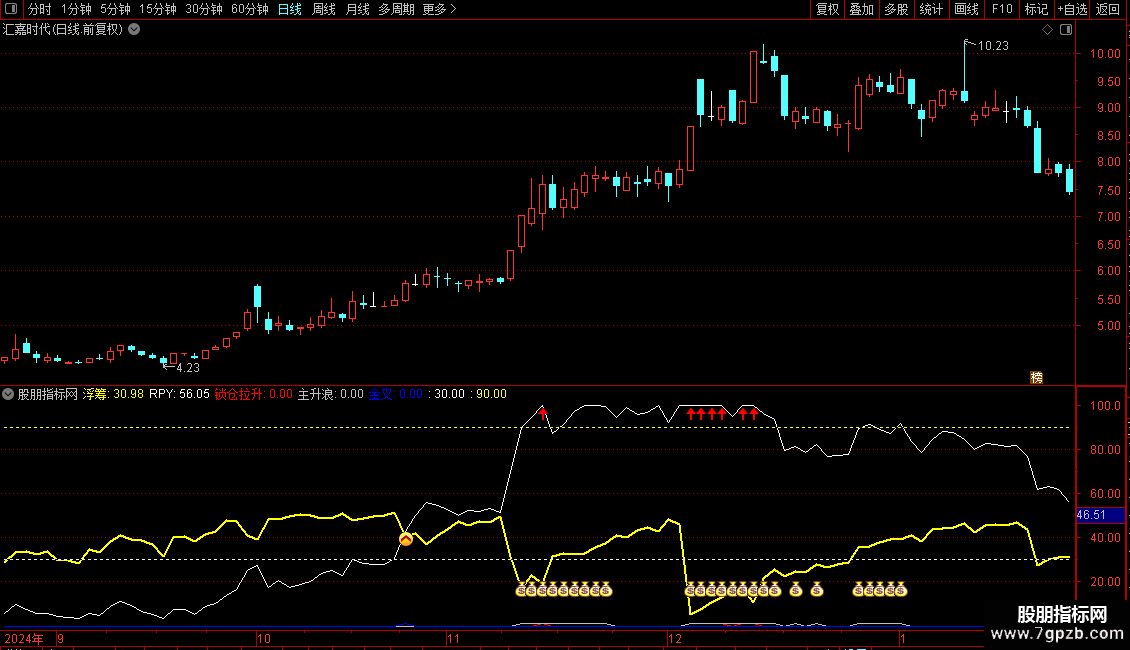Viewport: 1130px width, 650px height.
Task: Click the month 11 marker on timeline
Action: [x=453, y=638]
